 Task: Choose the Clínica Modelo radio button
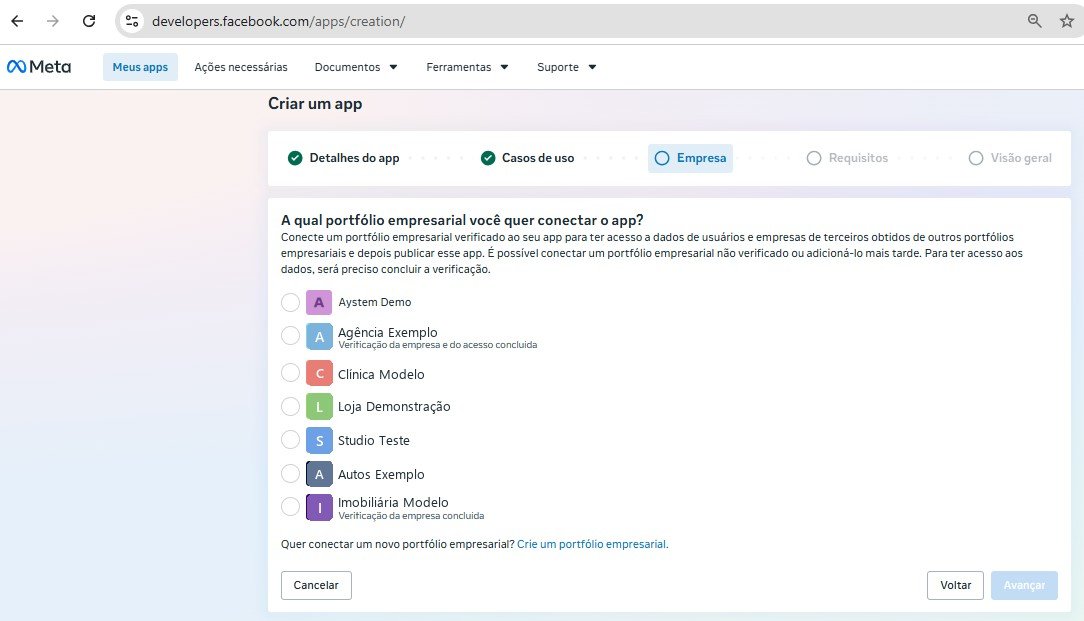coord(290,373)
